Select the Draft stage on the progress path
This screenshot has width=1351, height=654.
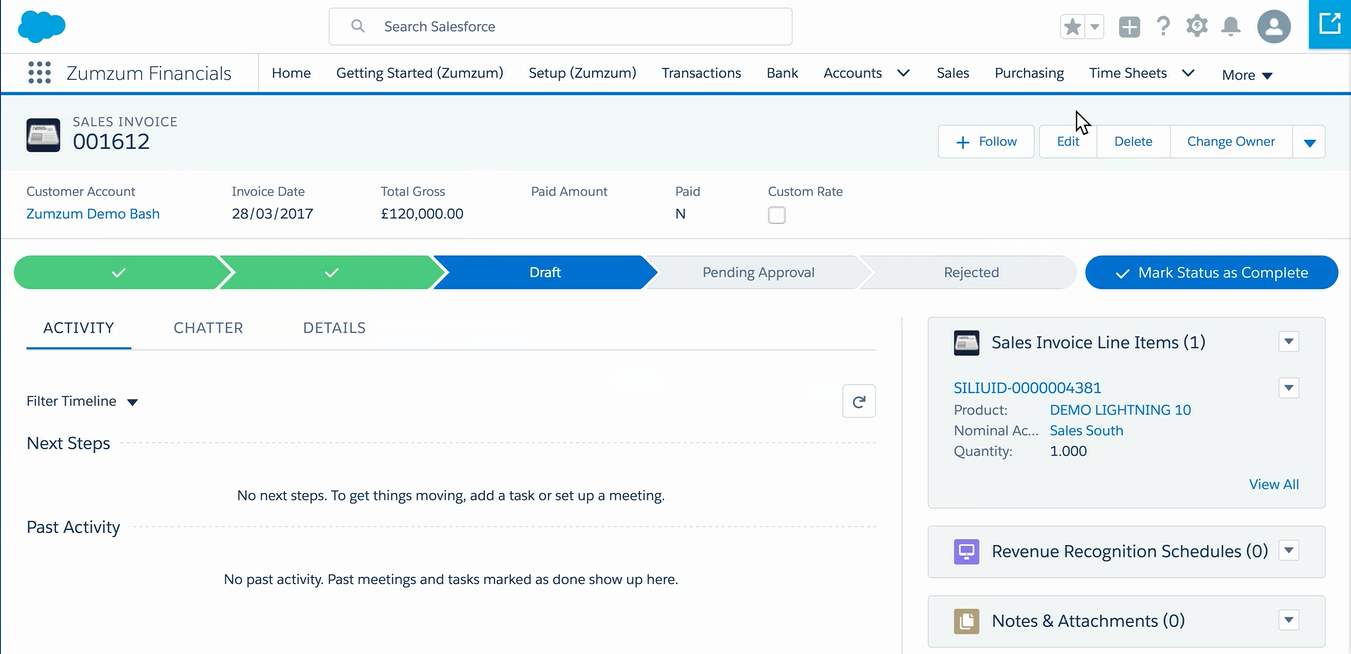(x=546, y=272)
